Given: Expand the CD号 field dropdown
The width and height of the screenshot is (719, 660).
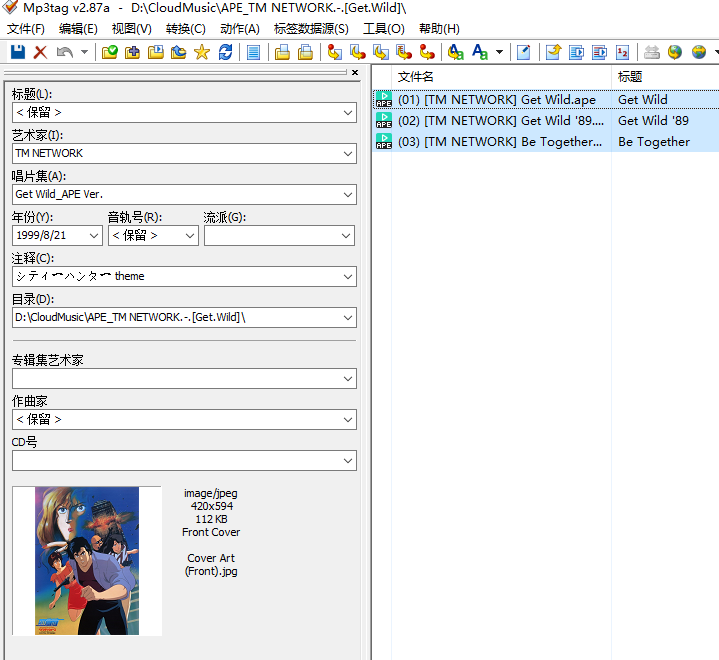Looking at the screenshot, I should coord(348,460).
